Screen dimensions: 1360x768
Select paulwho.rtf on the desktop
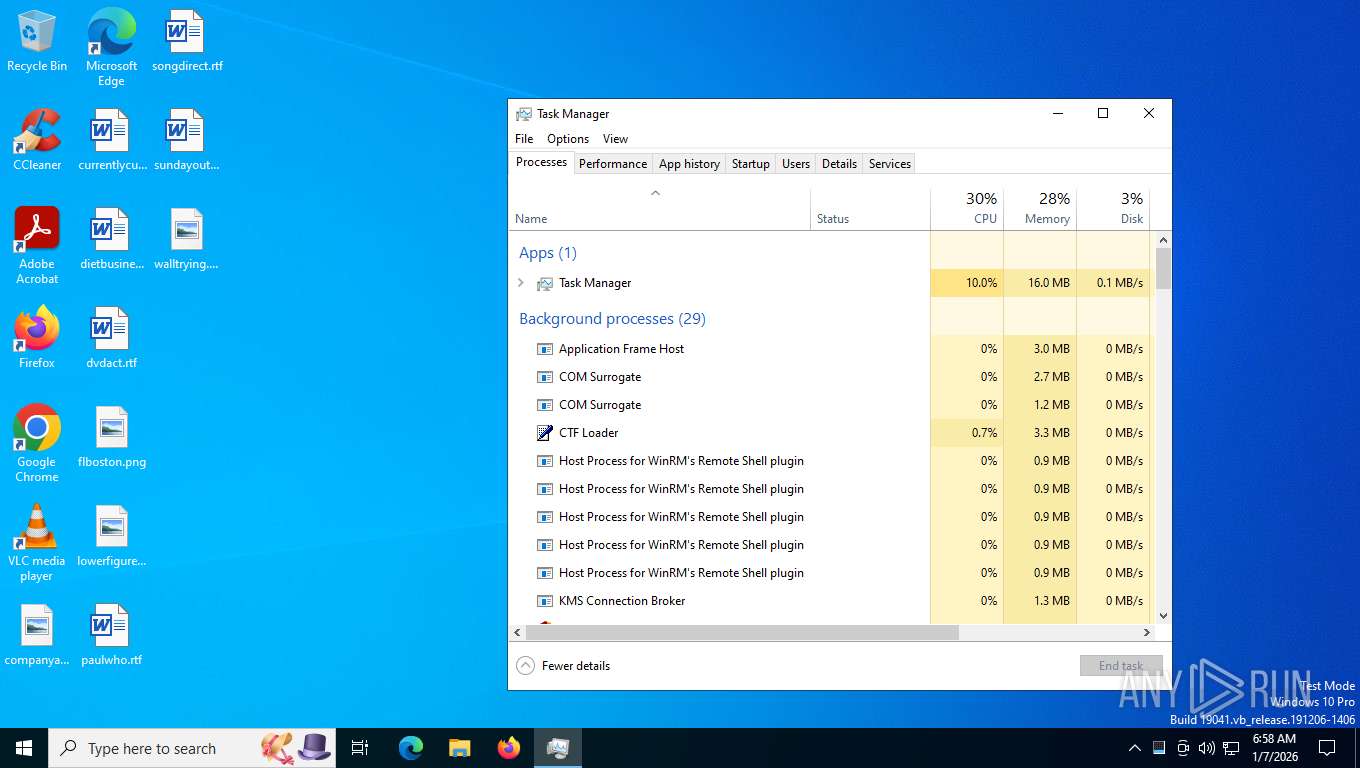[111, 635]
